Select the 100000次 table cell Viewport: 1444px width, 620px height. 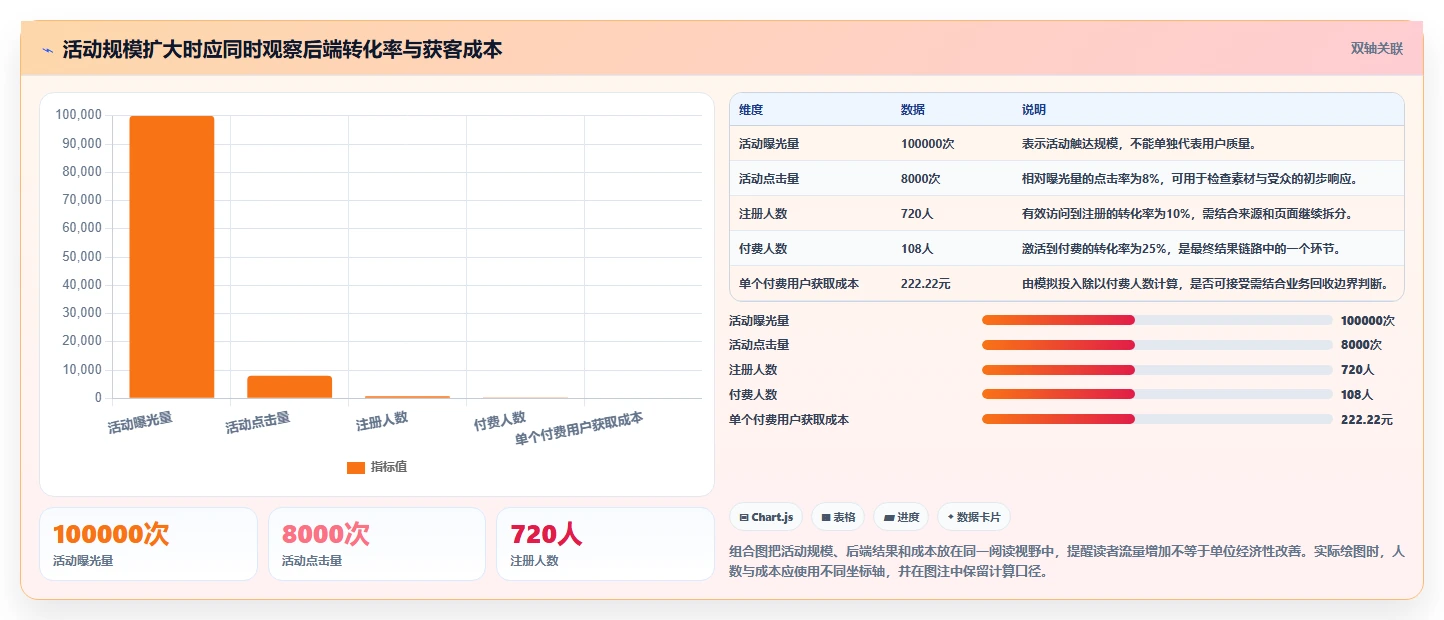click(928, 144)
